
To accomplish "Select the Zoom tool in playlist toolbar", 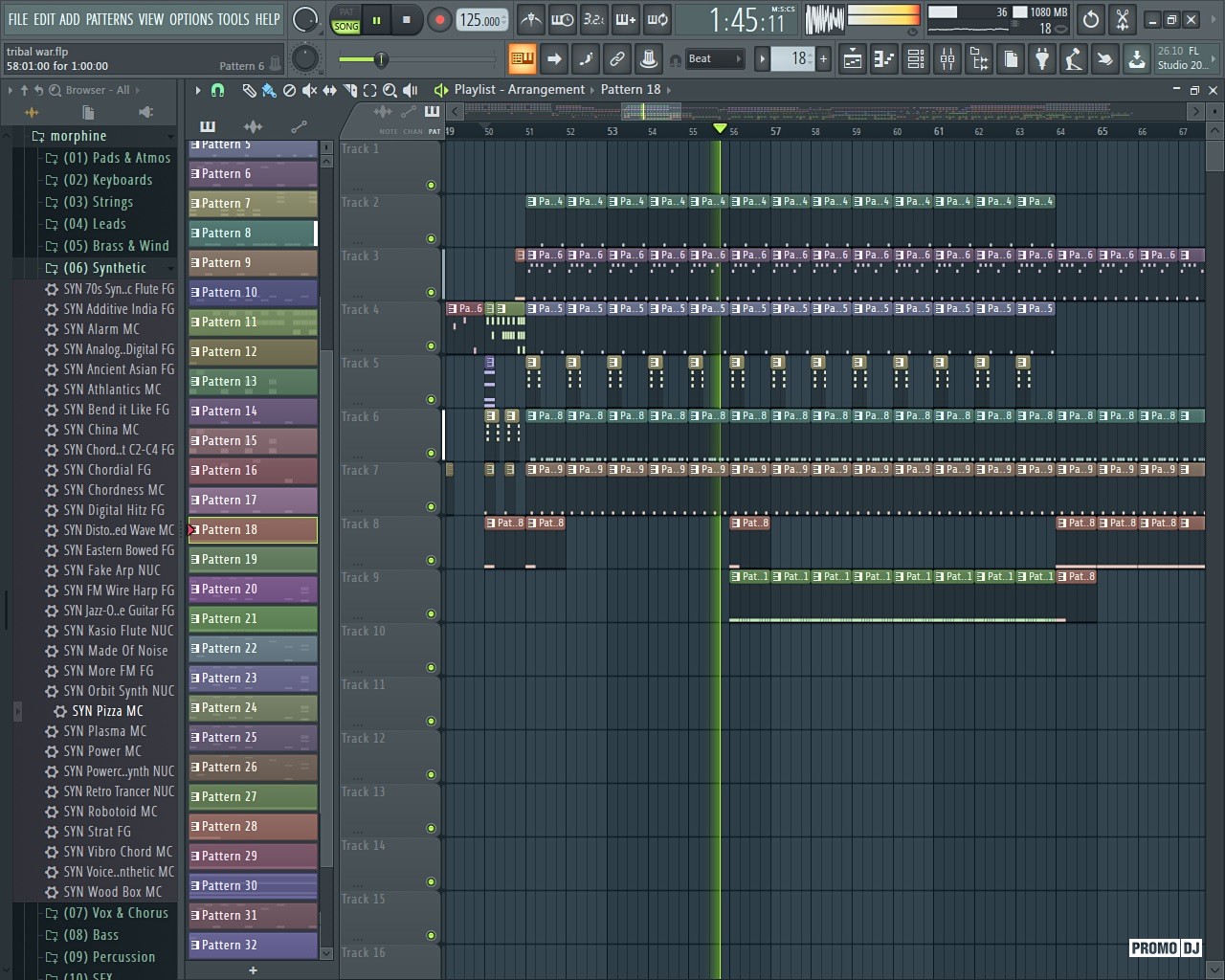I will (390, 90).
